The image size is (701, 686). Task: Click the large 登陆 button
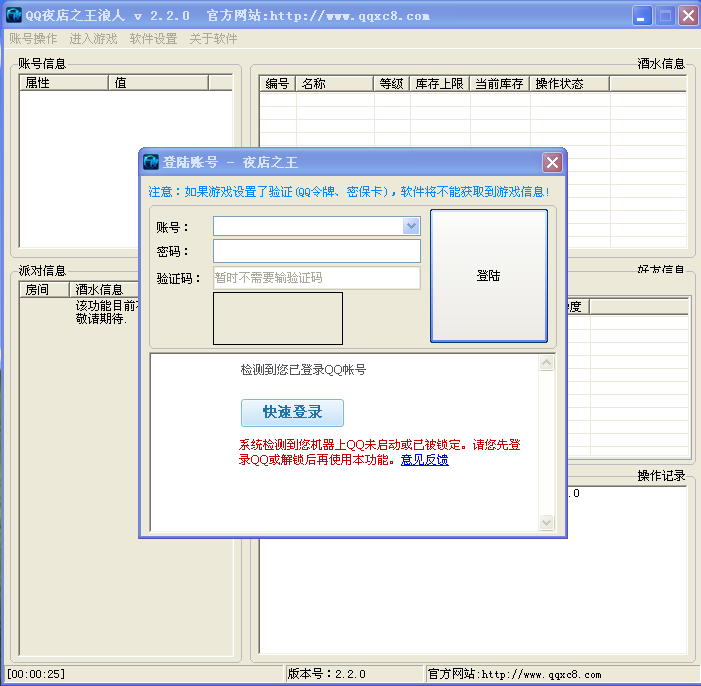click(x=489, y=276)
